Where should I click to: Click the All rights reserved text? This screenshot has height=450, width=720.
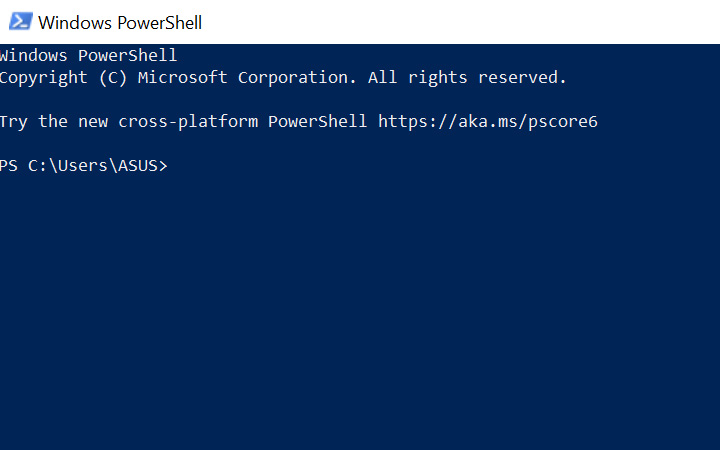[x=467, y=78]
